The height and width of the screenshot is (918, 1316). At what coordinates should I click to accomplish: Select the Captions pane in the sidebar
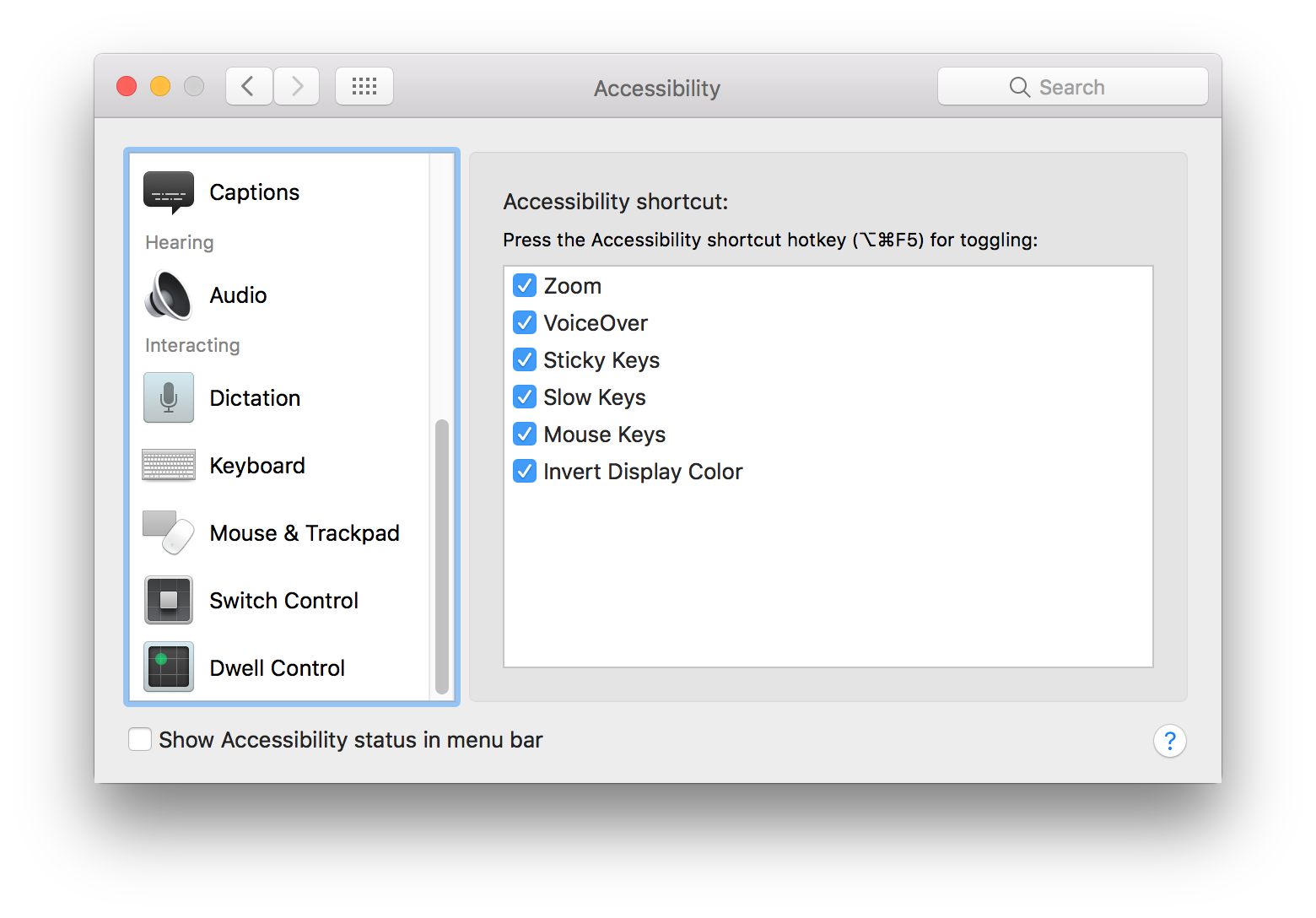coord(254,192)
